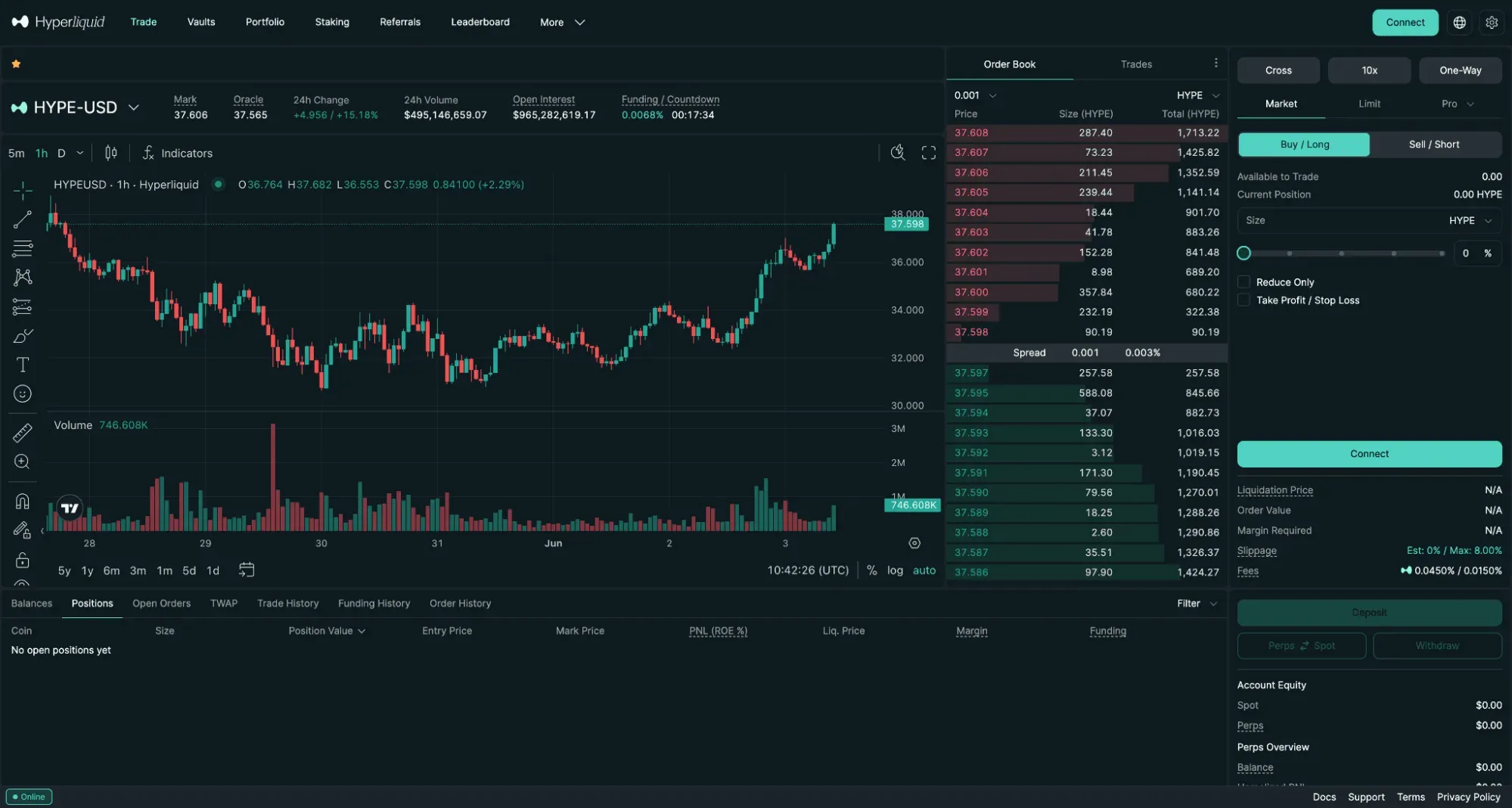
Task: Open the emoji icons tool
Action: [x=23, y=393]
